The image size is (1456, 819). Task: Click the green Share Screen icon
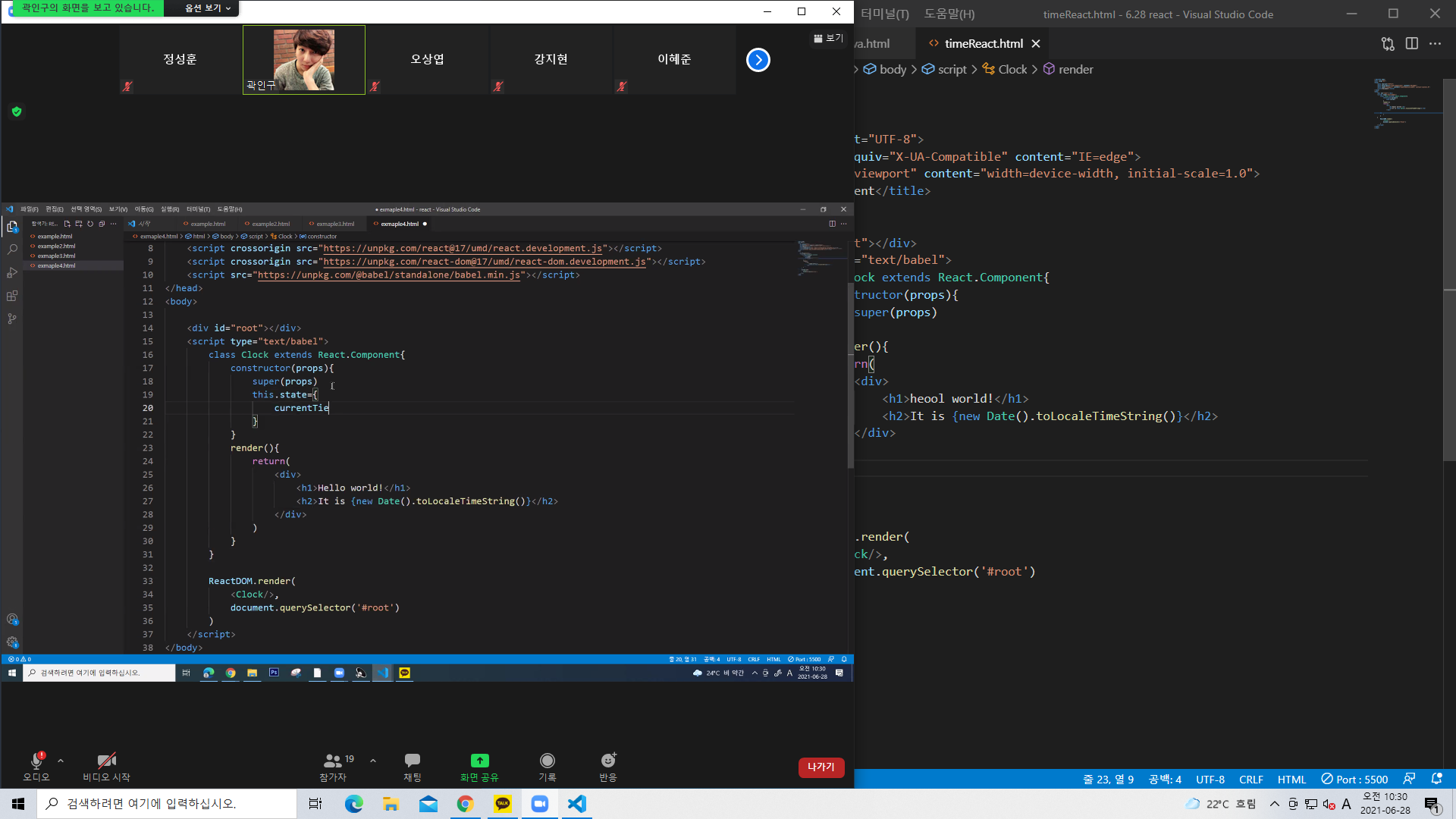click(479, 760)
